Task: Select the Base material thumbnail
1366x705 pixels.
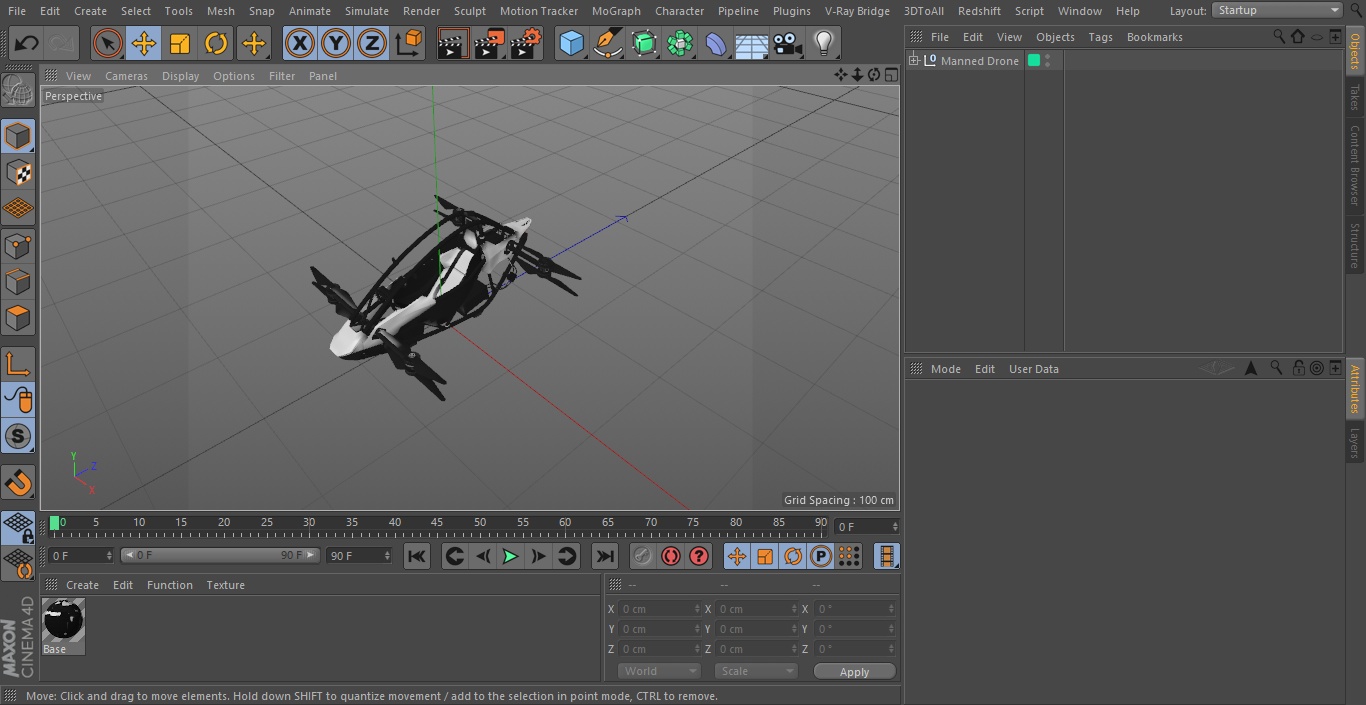Action: pyautogui.click(x=63, y=620)
